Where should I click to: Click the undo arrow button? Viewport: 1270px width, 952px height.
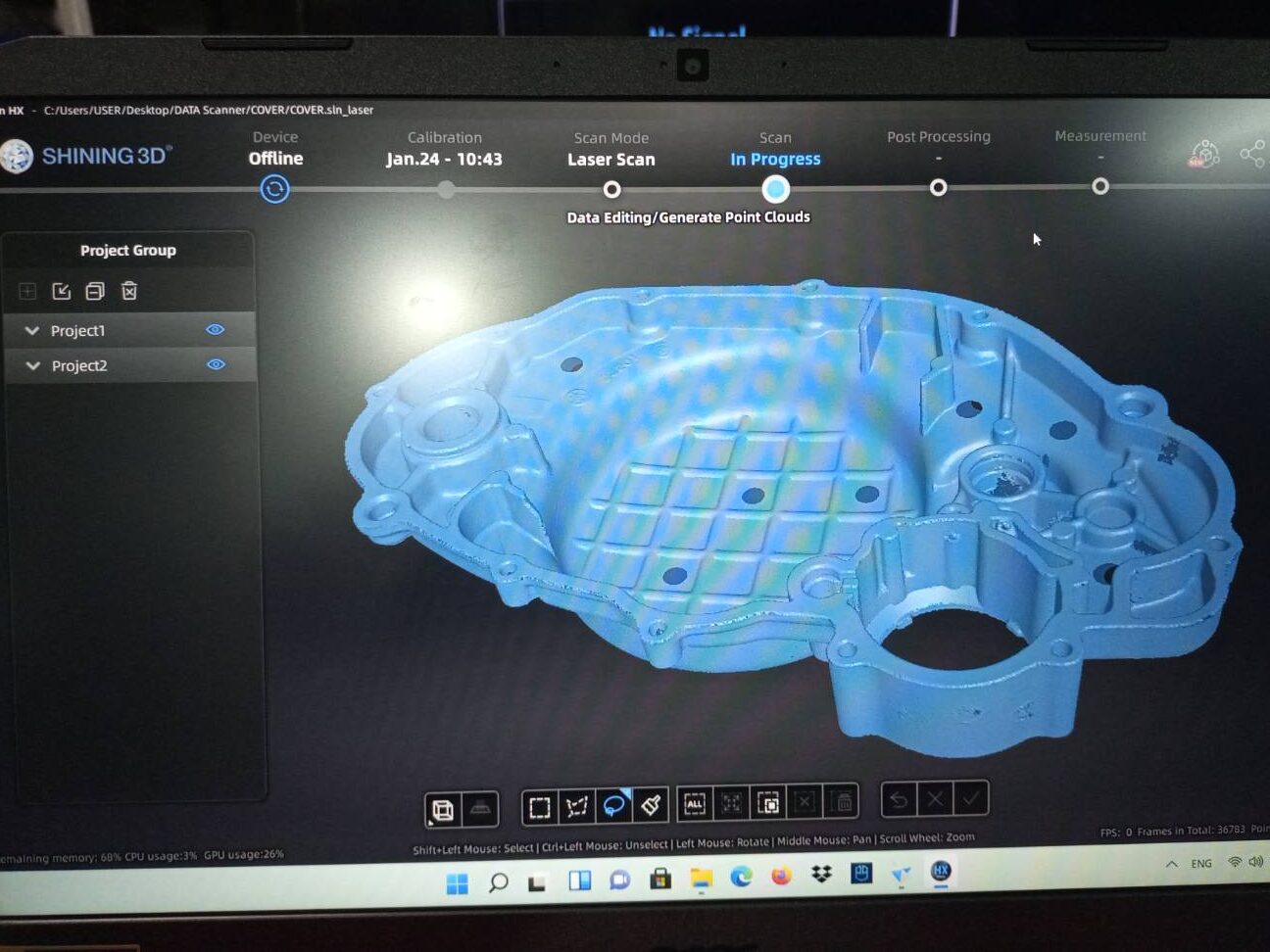coord(899,800)
